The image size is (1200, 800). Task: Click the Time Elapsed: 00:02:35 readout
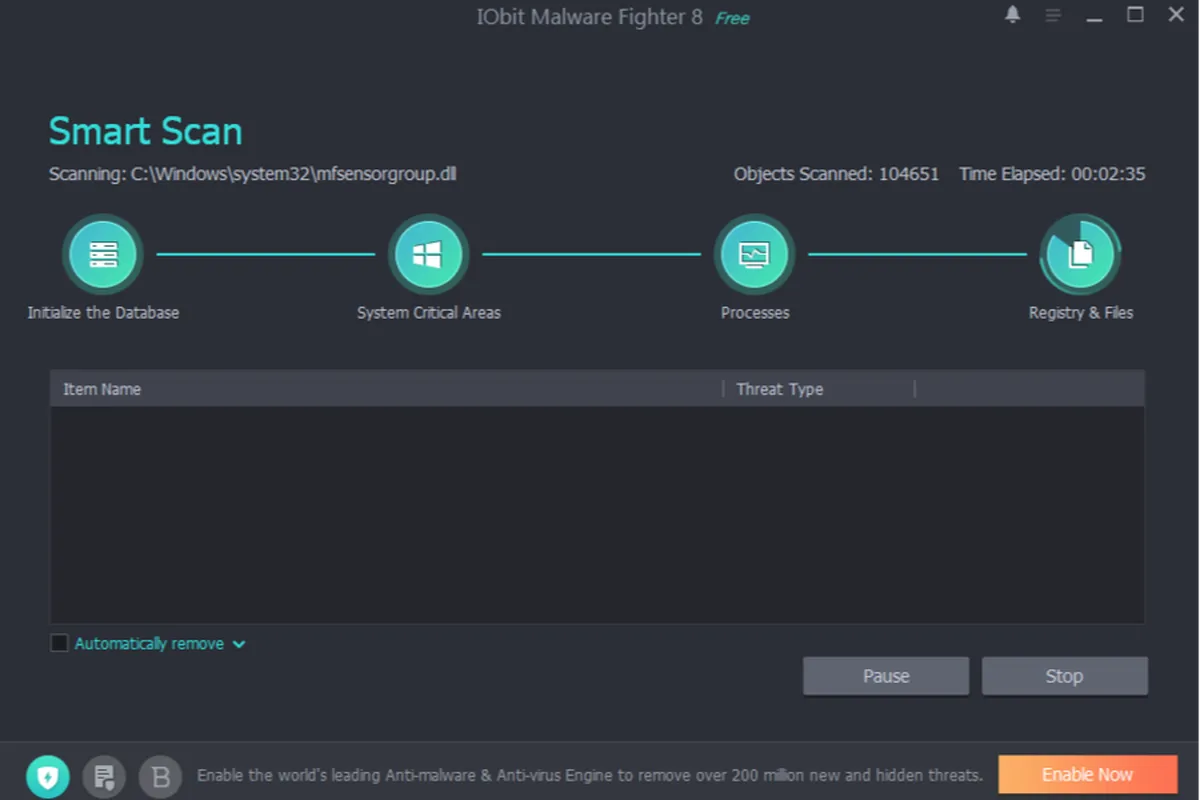pyautogui.click(x=1052, y=174)
